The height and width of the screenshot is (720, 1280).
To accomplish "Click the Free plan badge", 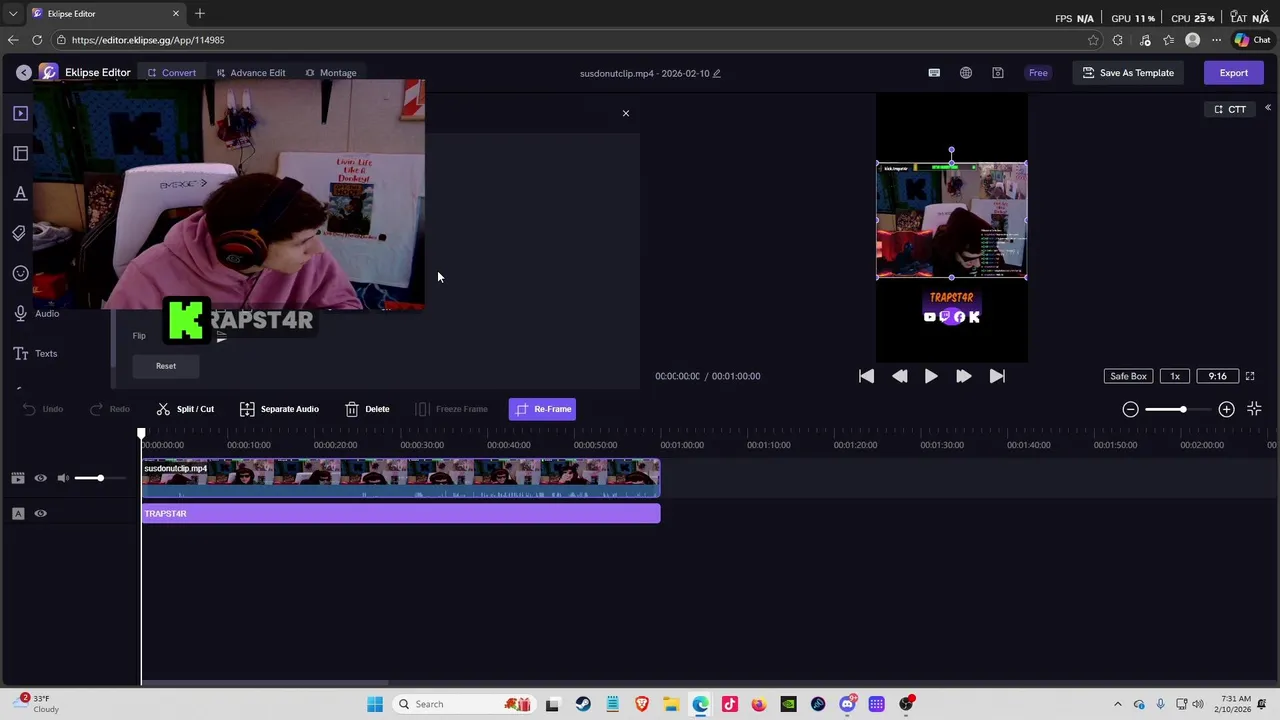I will click(x=1038, y=72).
